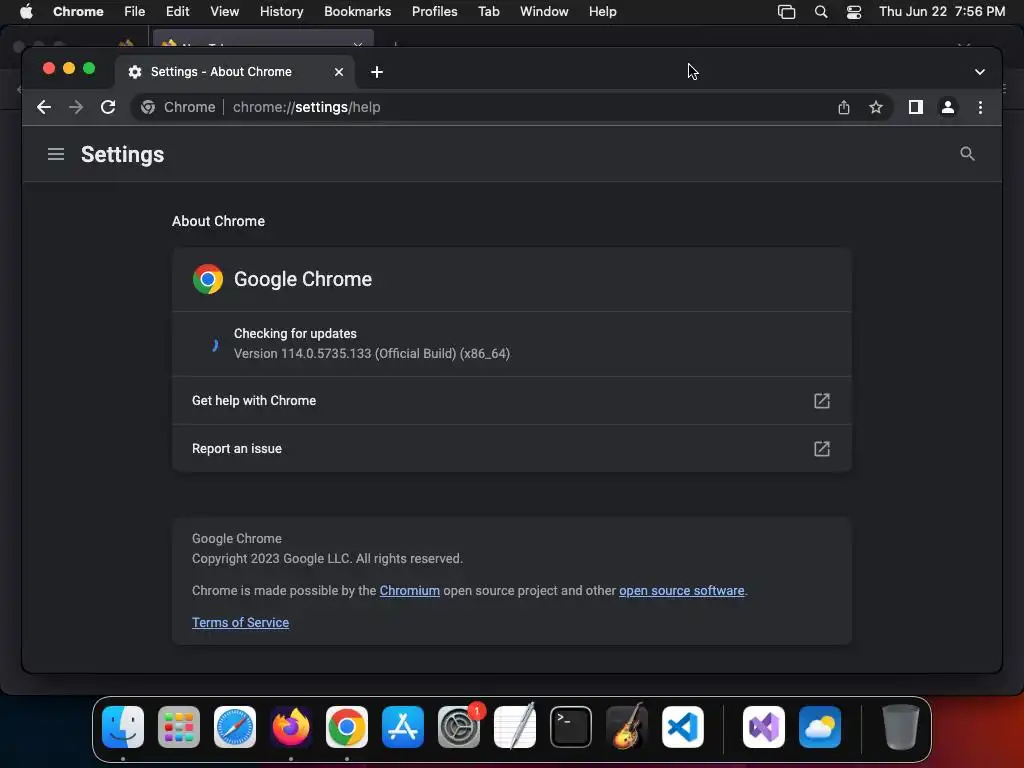Open the Profiles menu
Screen dimensions: 1024x768
point(434,11)
